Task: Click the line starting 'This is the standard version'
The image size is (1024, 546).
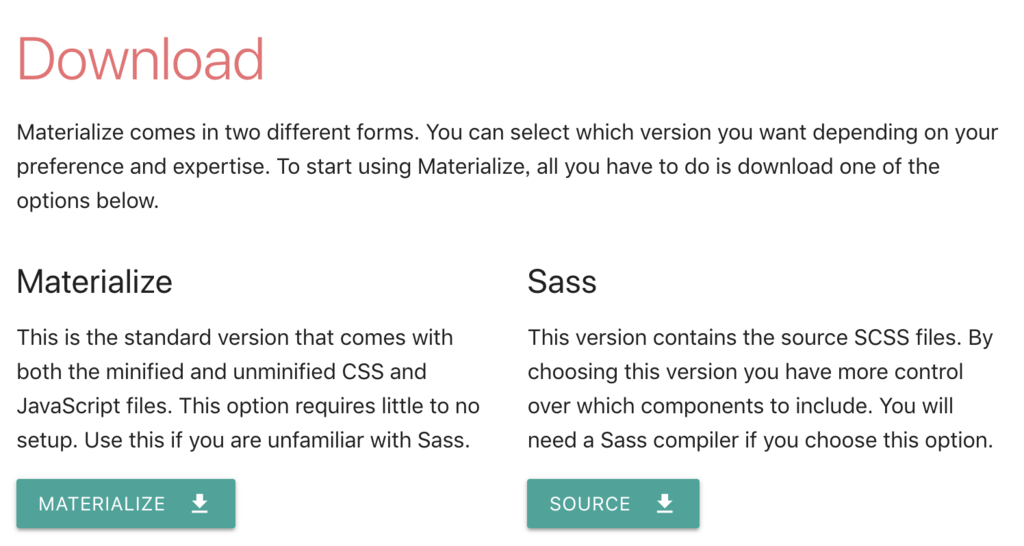Action: coord(235,338)
